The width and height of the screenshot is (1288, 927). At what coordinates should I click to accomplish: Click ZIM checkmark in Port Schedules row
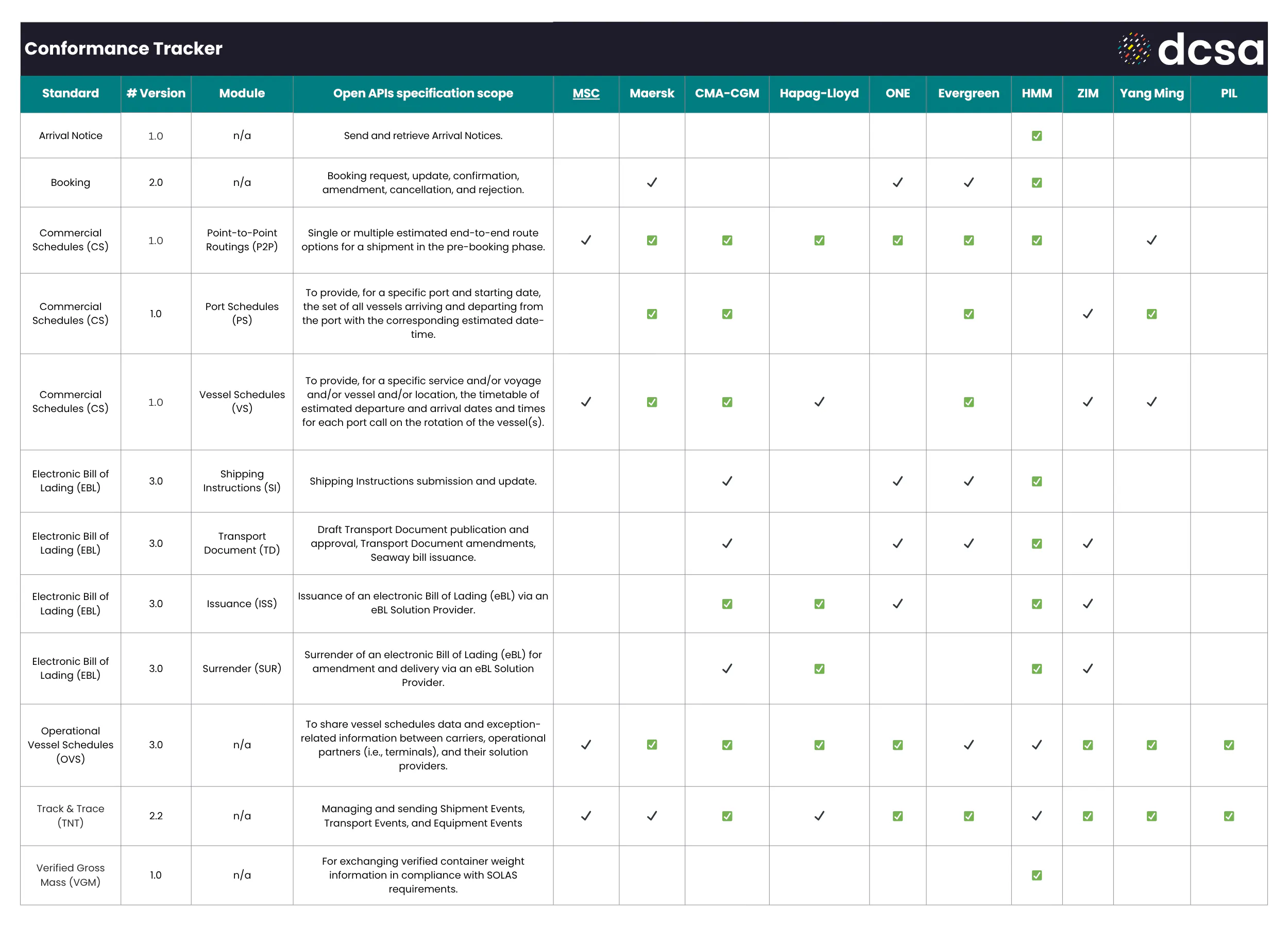[1088, 314]
